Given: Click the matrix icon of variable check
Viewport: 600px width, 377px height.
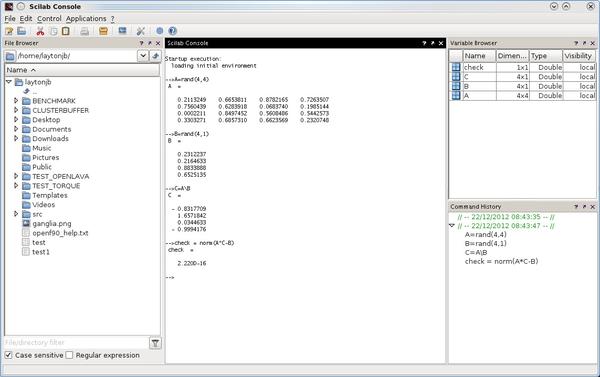Looking at the screenshot, I should pyautogui.click(x=456, y=67).
